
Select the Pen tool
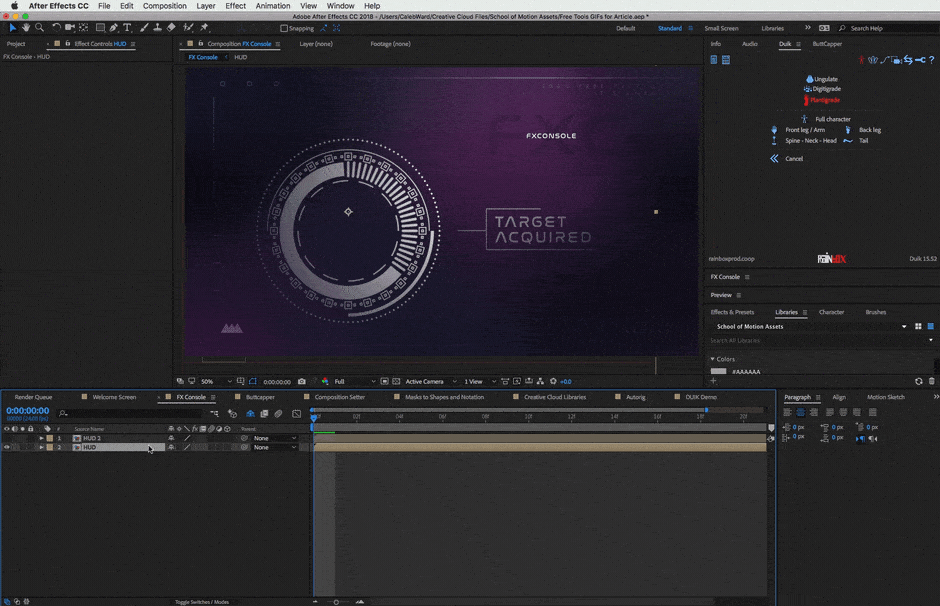point(114,28)
